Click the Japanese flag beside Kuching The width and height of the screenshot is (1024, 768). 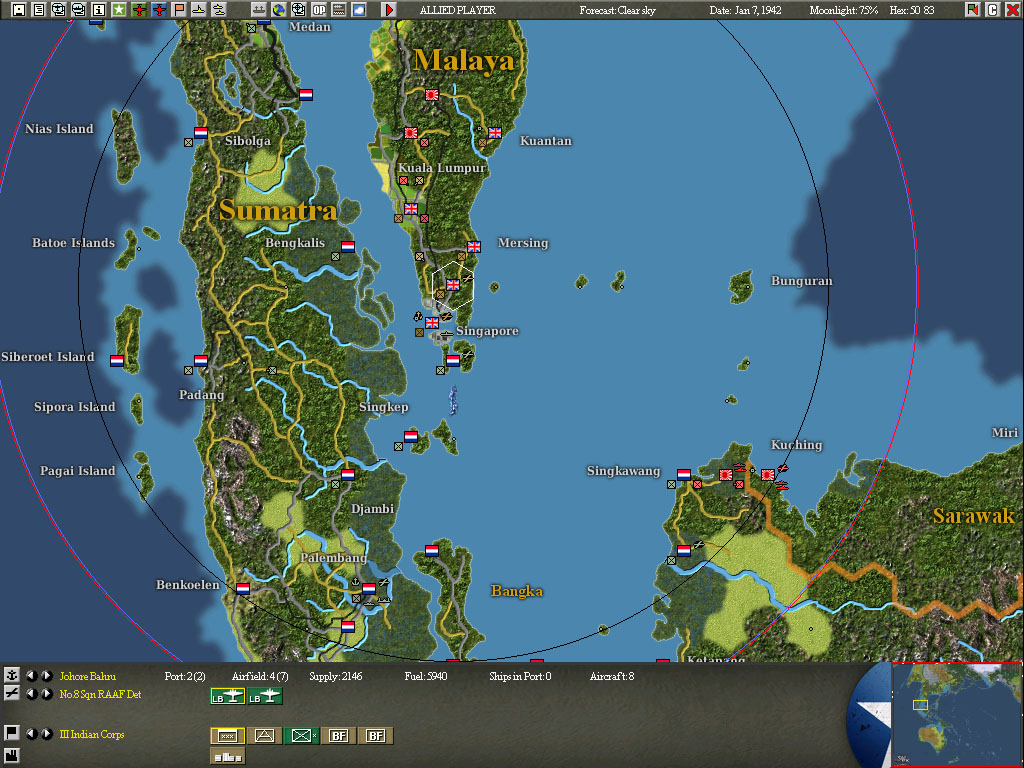768,475
